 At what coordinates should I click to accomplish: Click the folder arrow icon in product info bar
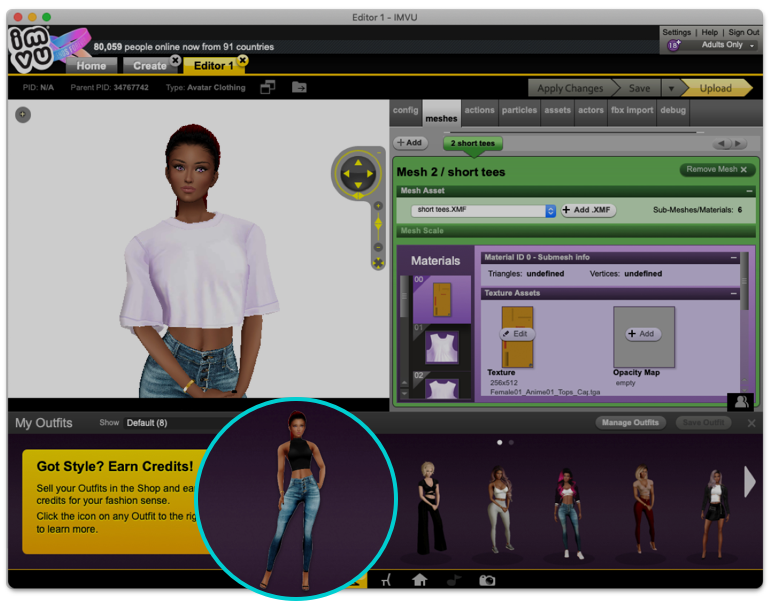[x=299, y=87]
